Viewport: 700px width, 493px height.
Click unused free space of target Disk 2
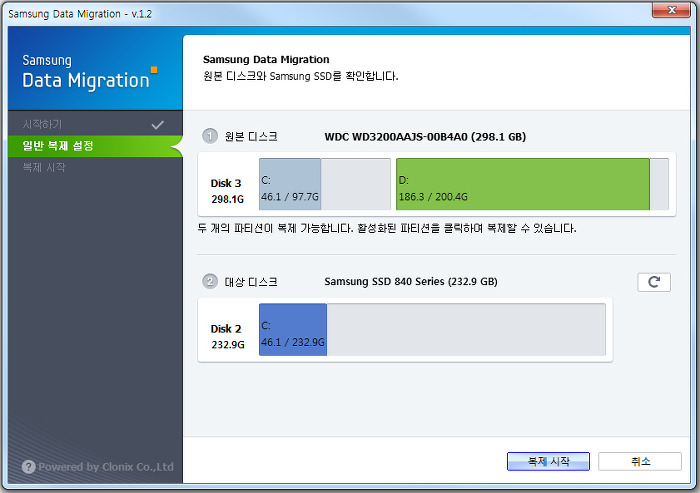click(x=466, y=330)
